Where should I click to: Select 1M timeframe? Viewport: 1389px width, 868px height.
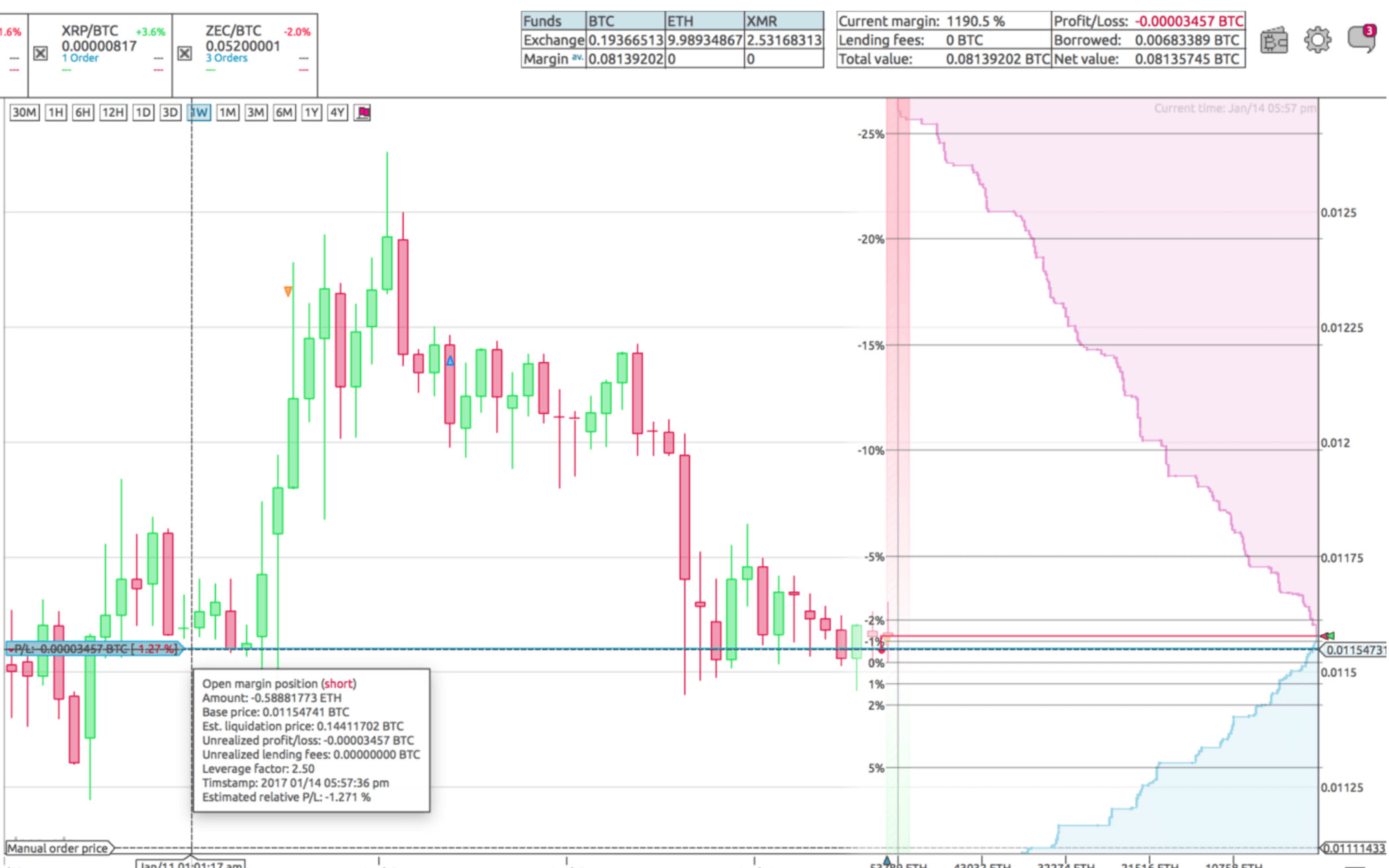click(228, 112)
